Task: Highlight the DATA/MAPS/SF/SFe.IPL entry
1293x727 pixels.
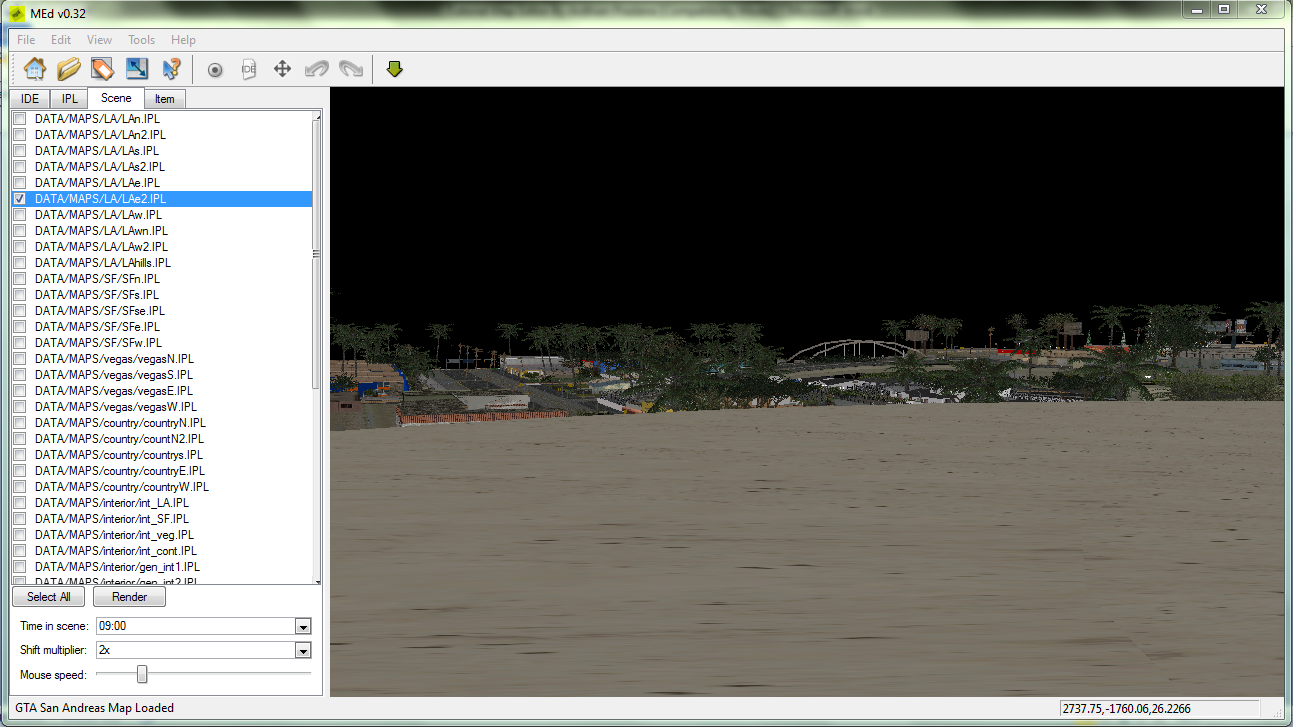Action: (162, 327)
